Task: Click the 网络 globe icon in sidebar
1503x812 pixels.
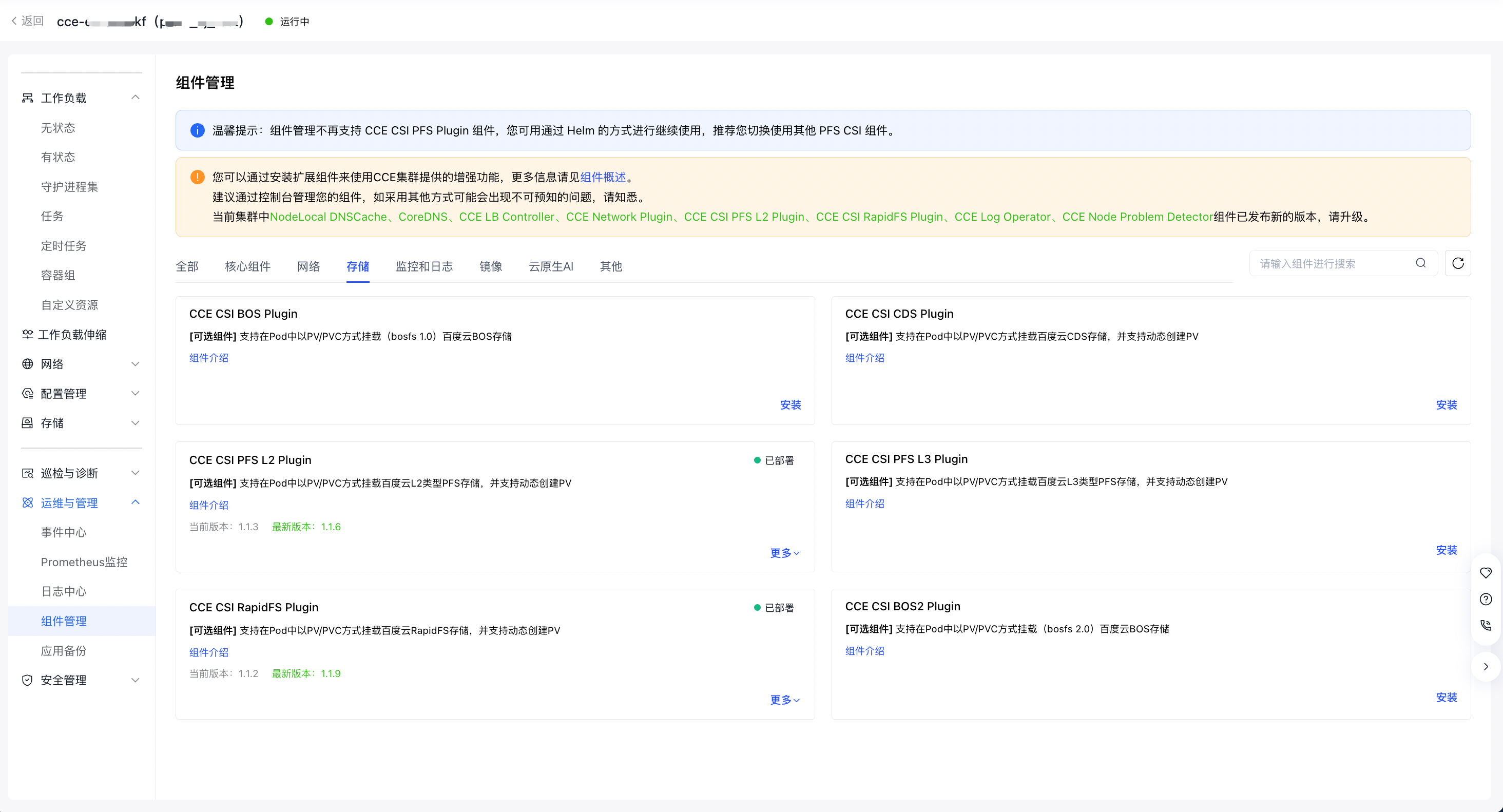Action: pyautogui.click(x=27, y=364)
